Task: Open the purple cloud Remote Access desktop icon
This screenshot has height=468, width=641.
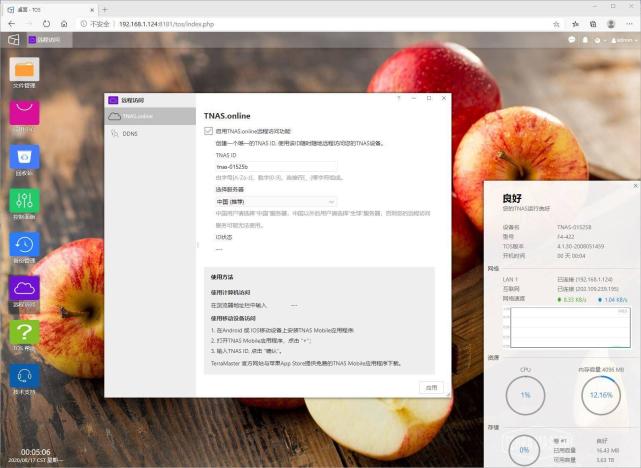Action: coord(25,288)
